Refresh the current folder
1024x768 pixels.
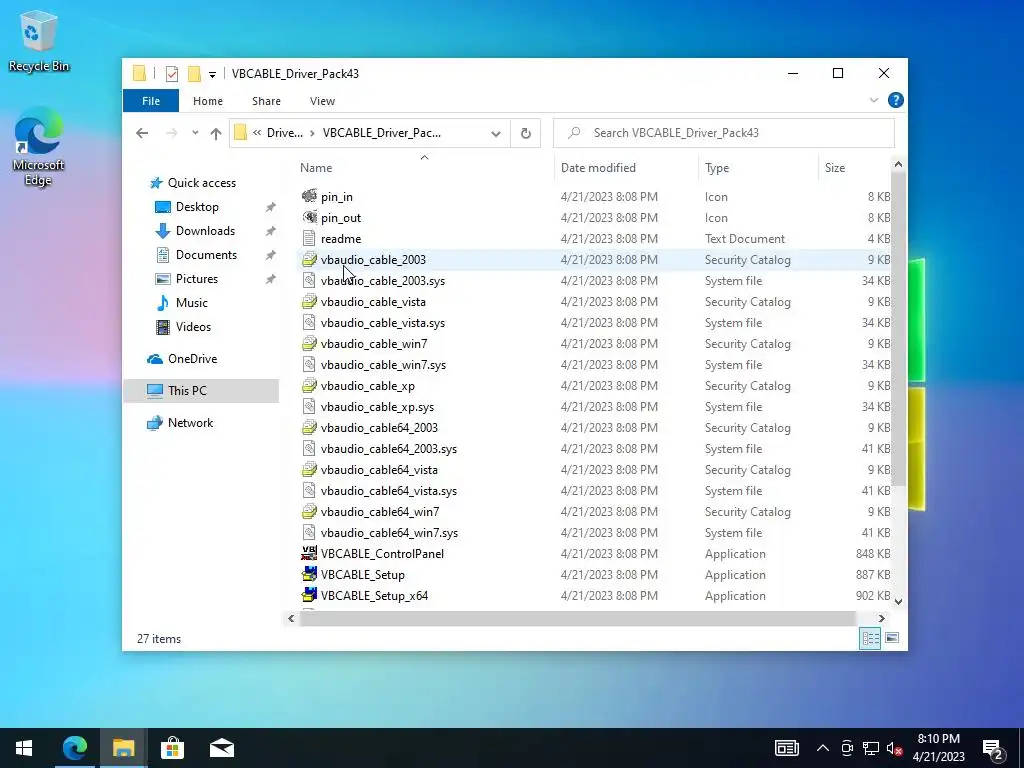(526, 134)
